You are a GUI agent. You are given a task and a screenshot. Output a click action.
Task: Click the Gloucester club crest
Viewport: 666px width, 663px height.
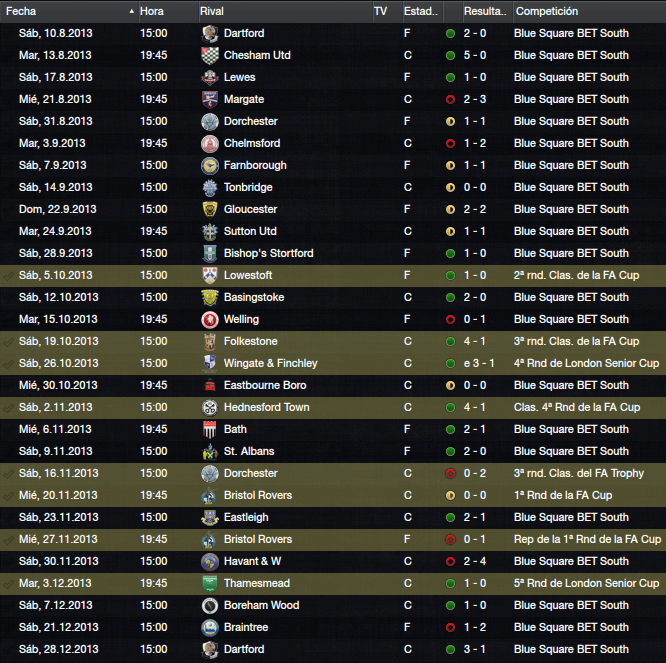click(209, 209)
